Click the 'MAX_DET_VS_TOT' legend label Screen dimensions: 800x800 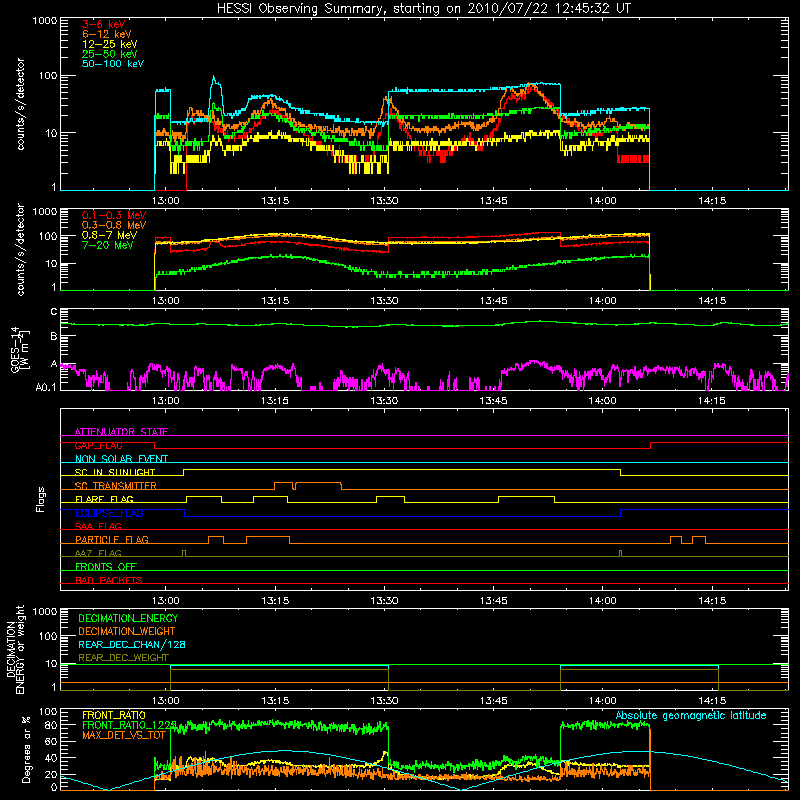[124, 735]
